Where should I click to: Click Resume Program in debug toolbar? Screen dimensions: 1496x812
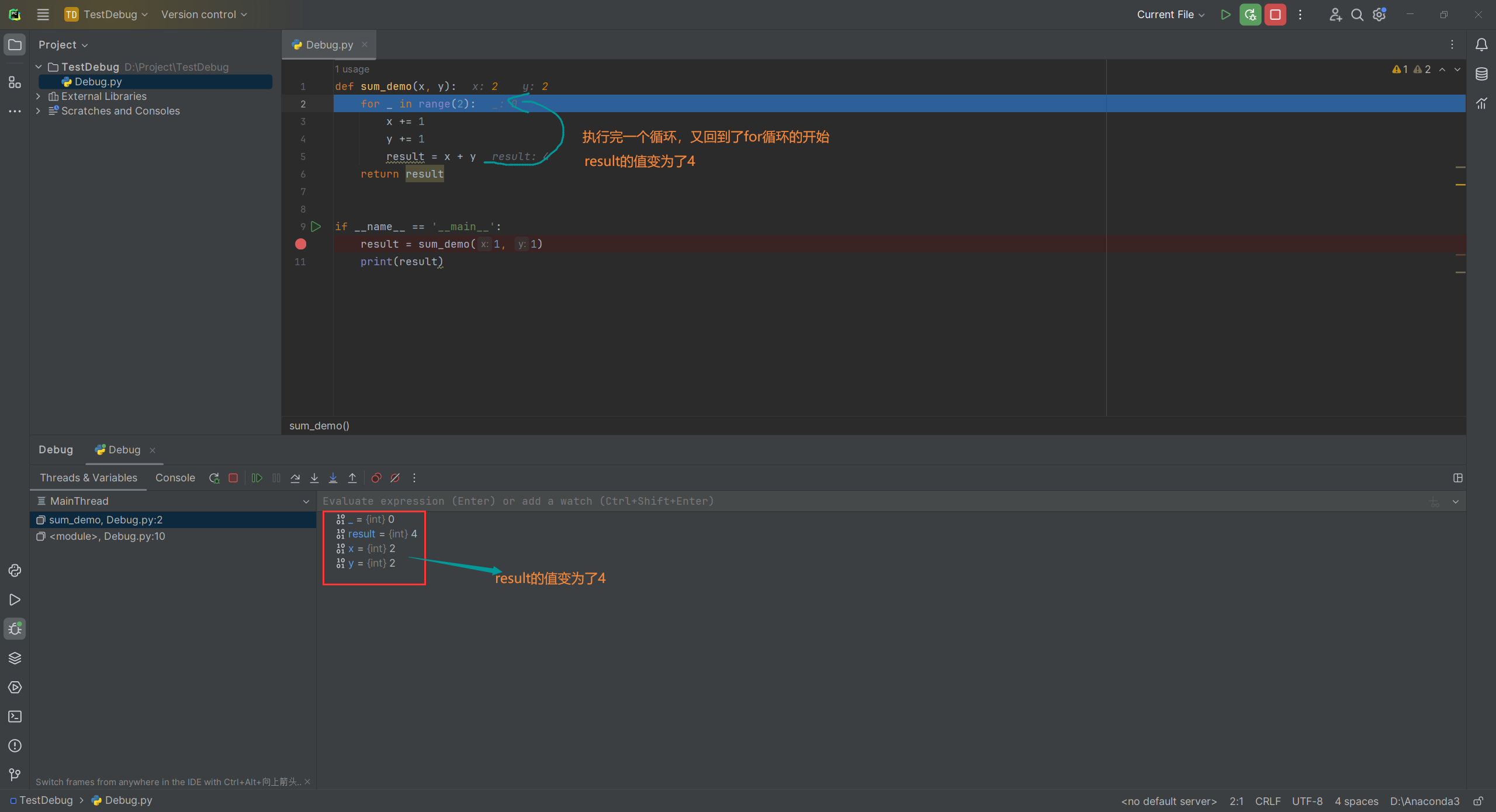[257, 478]
